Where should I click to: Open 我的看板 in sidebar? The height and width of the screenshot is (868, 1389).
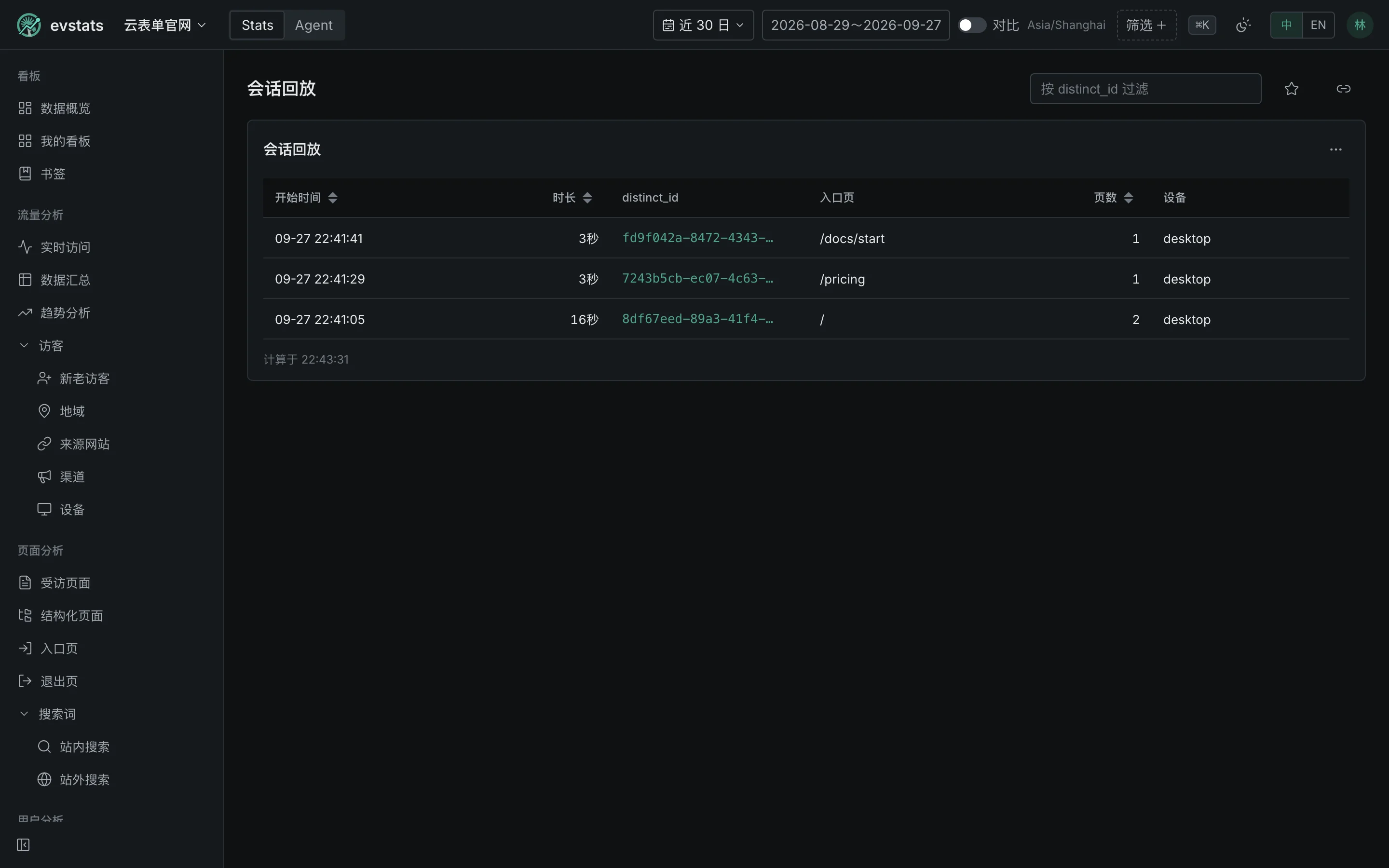pyautogui.click(x=111, y=141)
